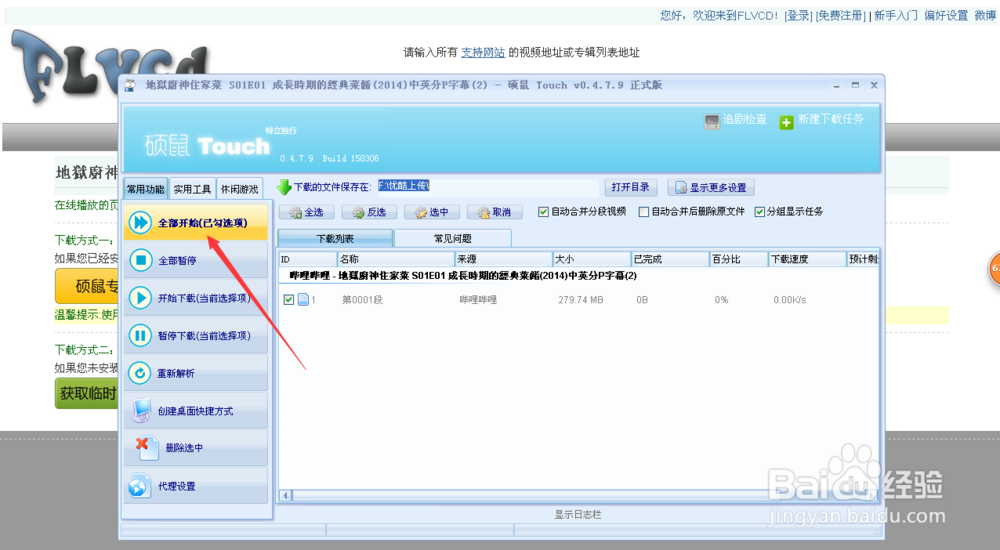Click the stop square icon on 全部暂停
This screenshot has width=1000, height=550.
click(x=140, y=260)
